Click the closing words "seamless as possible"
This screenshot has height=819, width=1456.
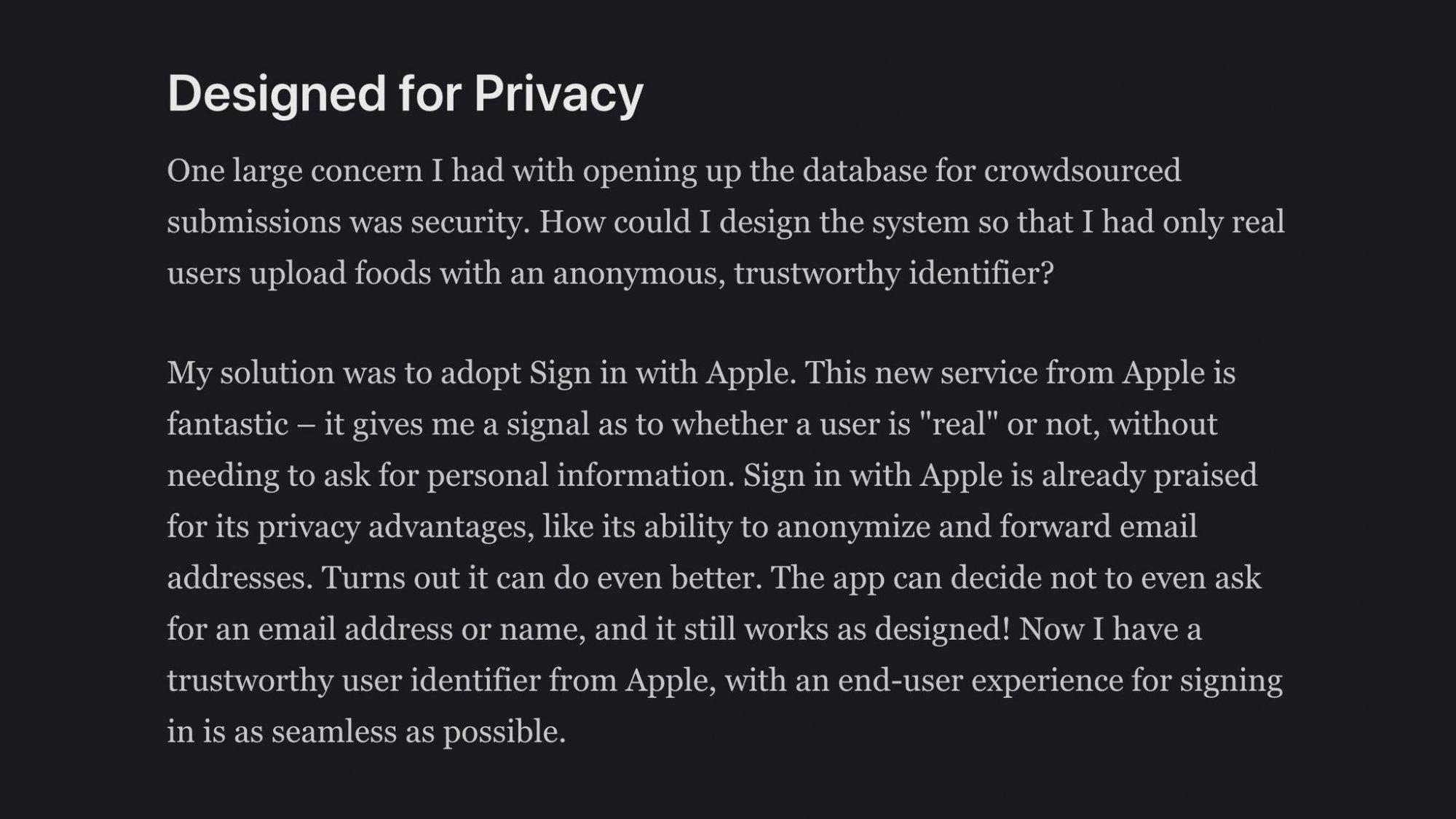(418, 732)
